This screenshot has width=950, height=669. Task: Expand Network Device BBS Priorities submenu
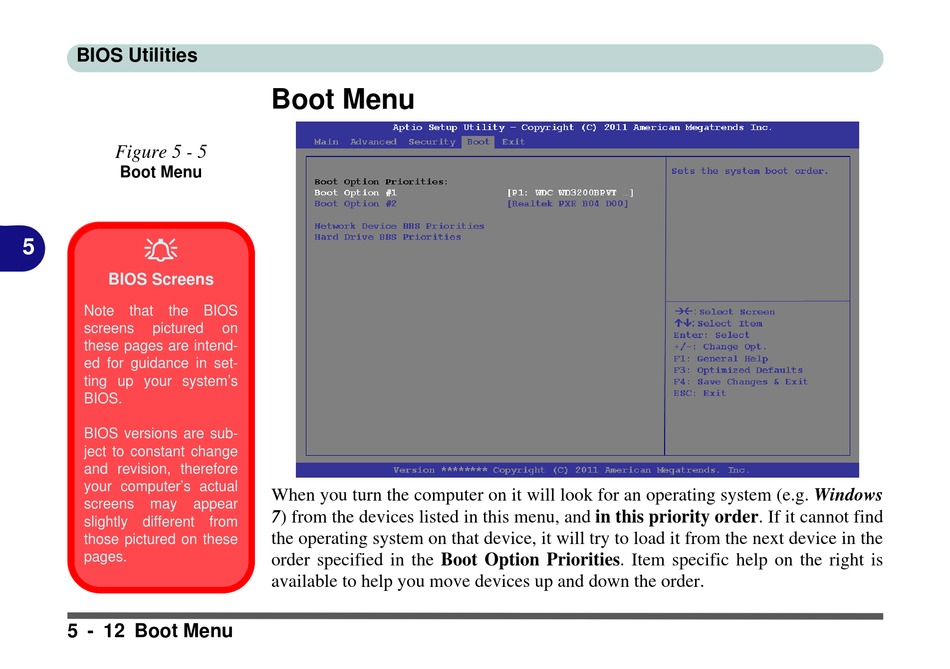click(399, 226)
